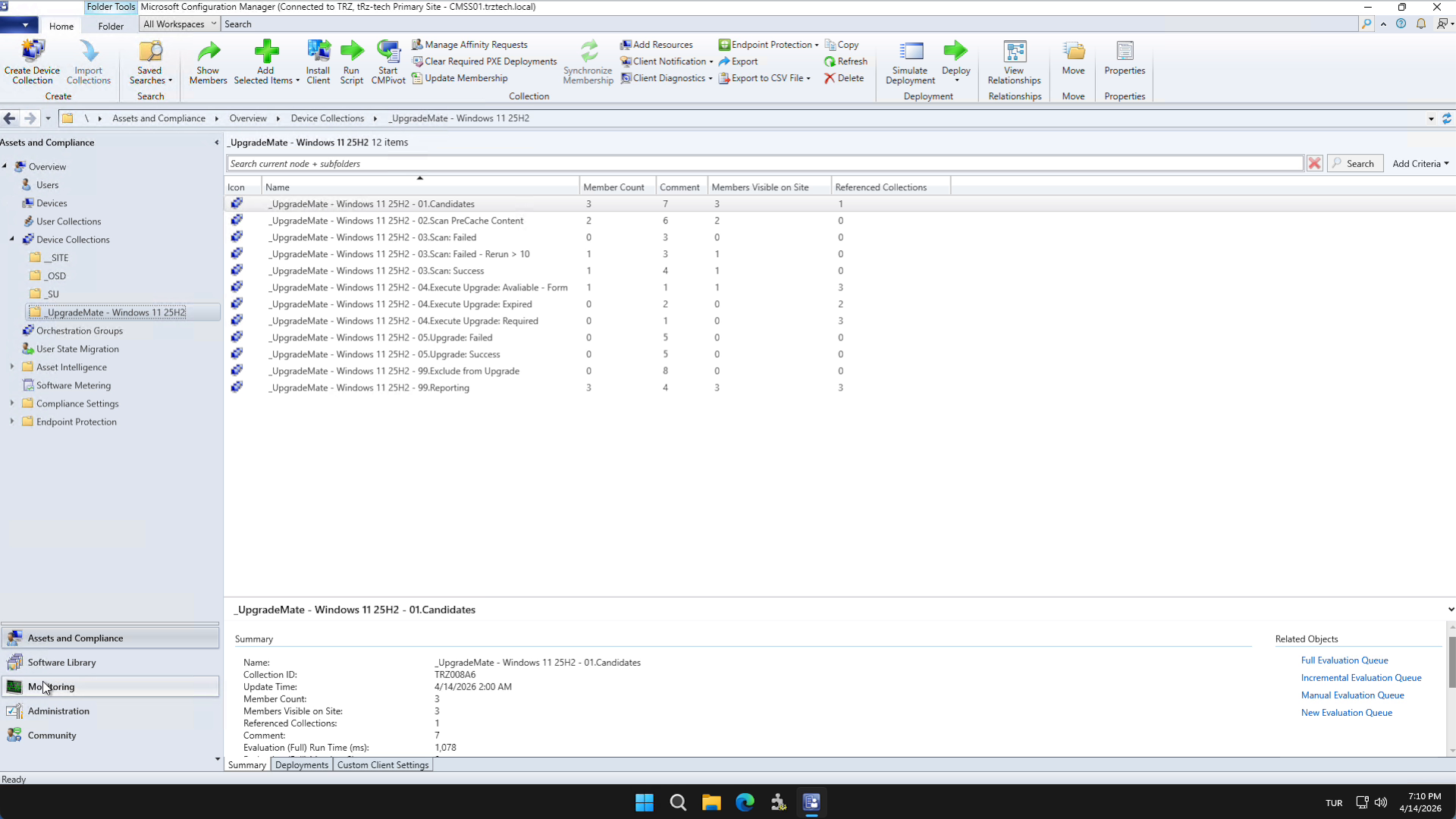Sort by Referenced Collections column
This screenshot has width=1456, height=819.
[890, 187]
